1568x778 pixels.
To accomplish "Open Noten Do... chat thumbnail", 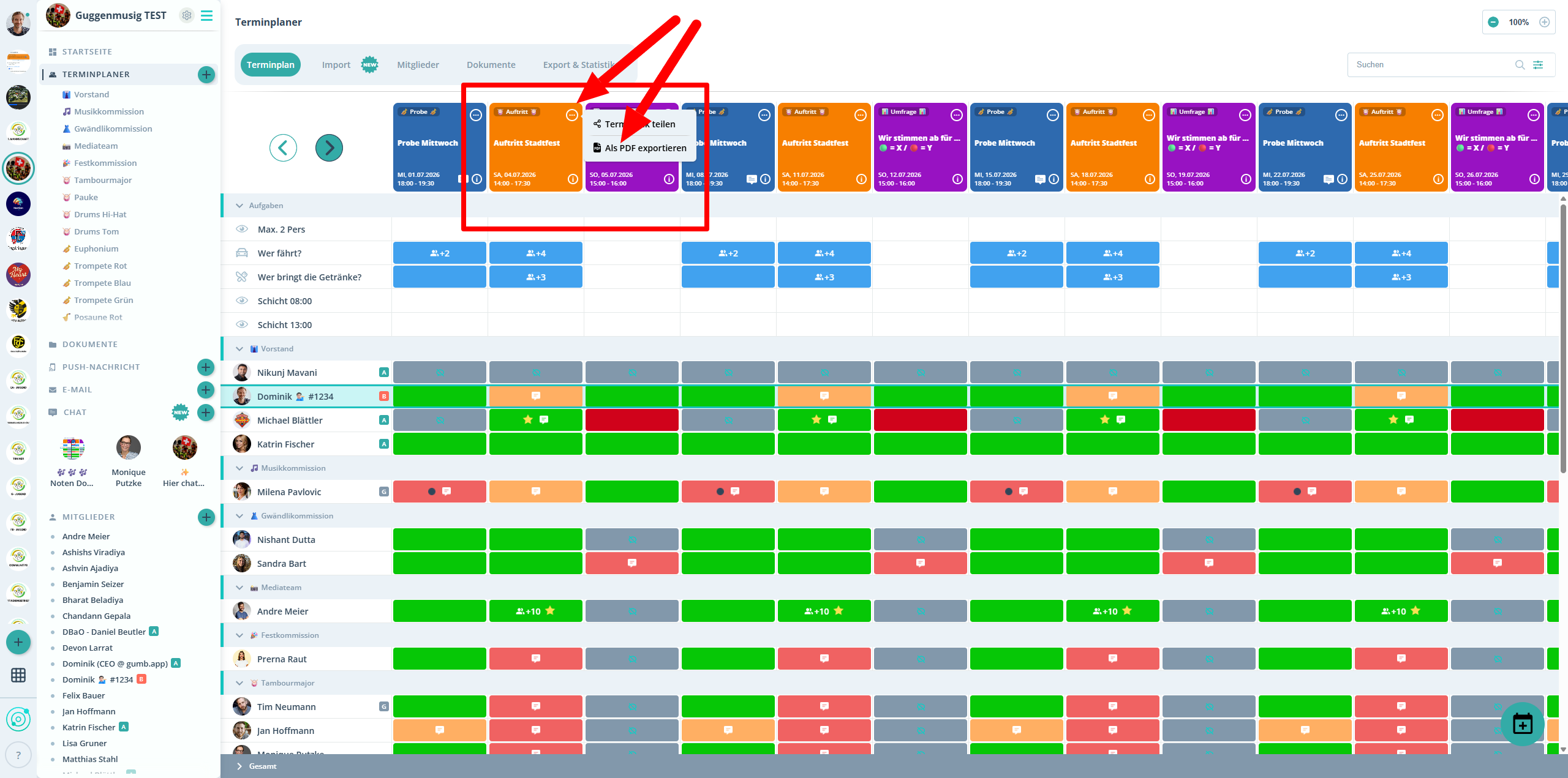I will (72, 447).
